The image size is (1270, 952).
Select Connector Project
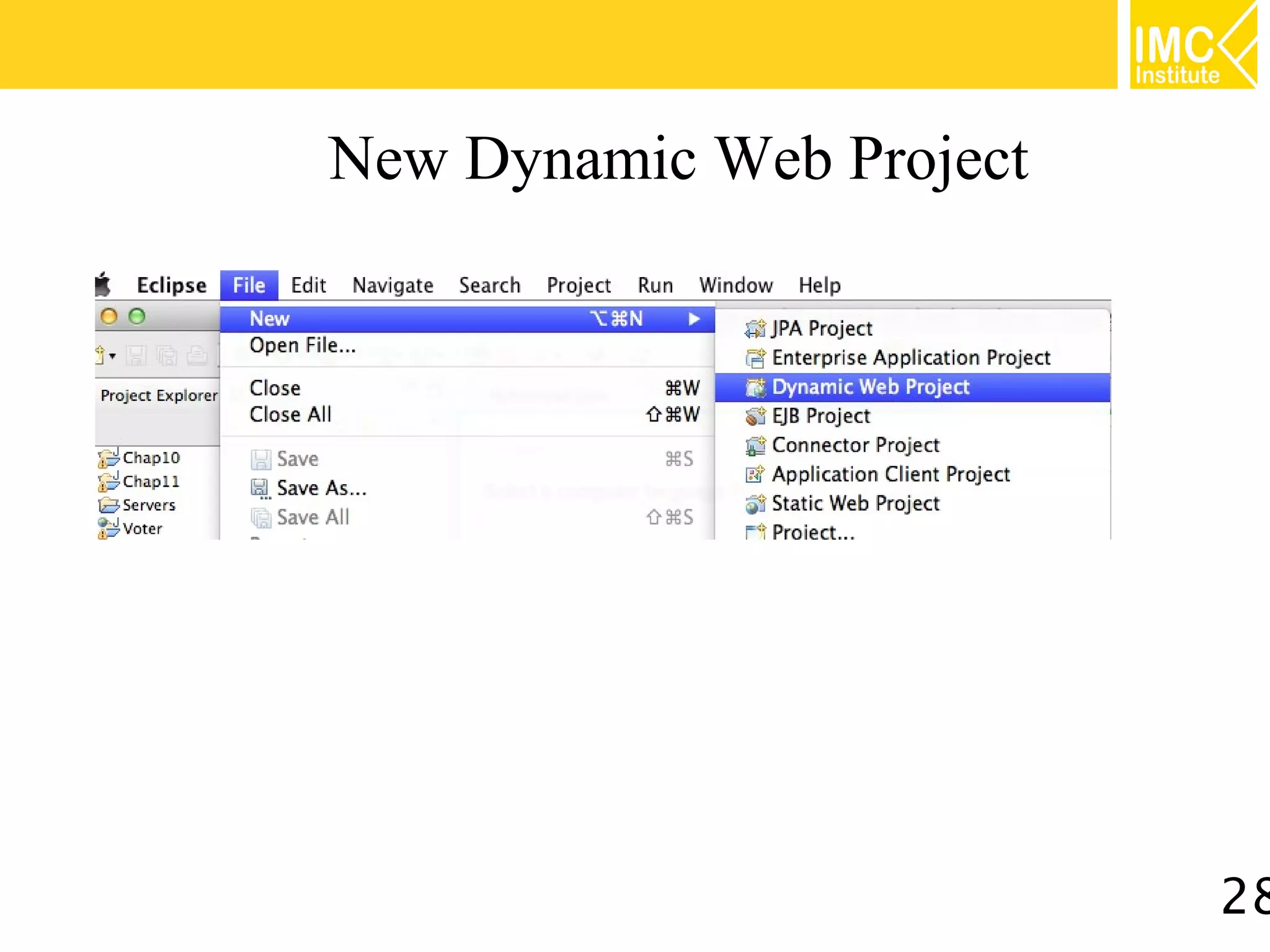tap(913, 445)
